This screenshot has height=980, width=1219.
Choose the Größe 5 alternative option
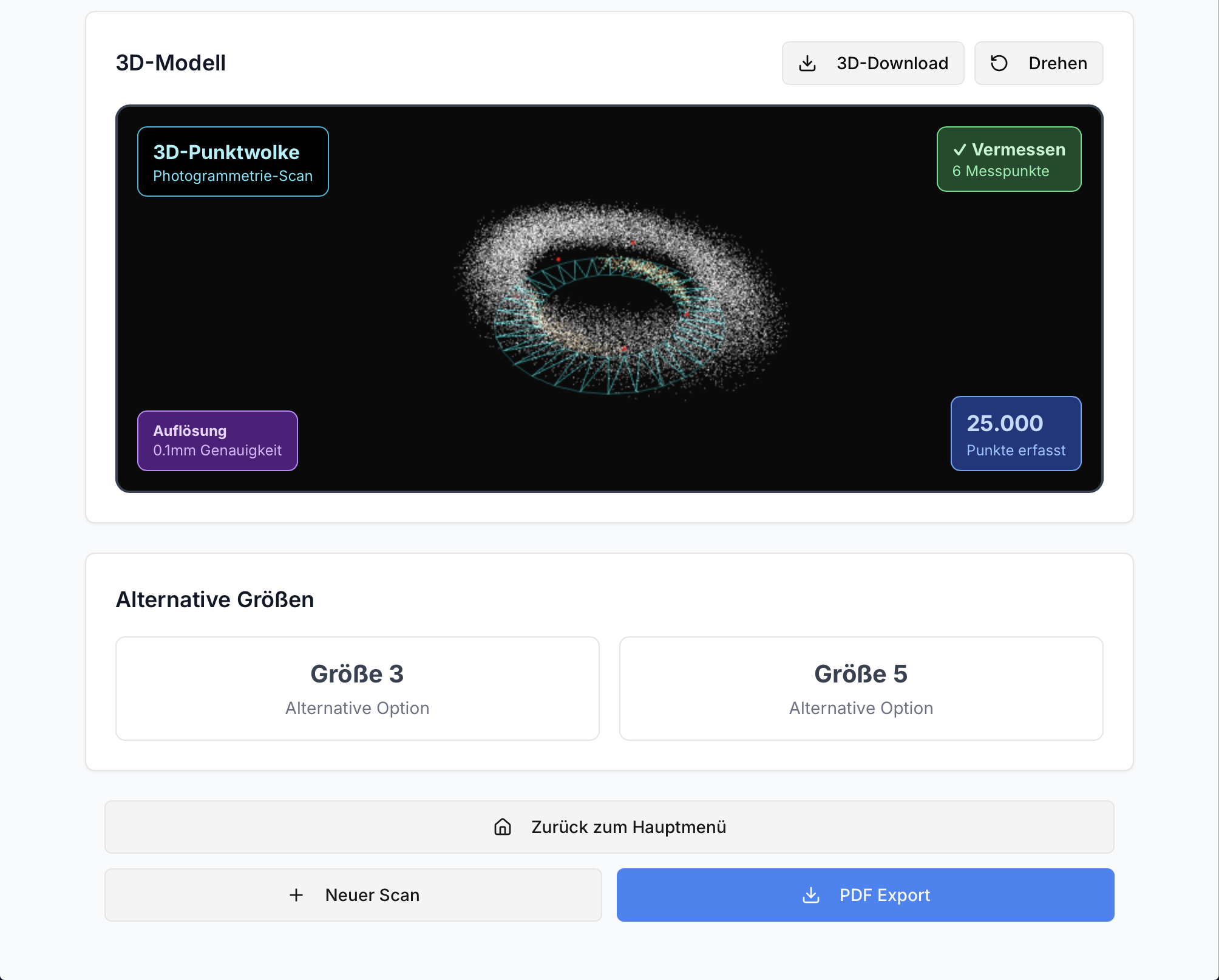click(861, 689)
